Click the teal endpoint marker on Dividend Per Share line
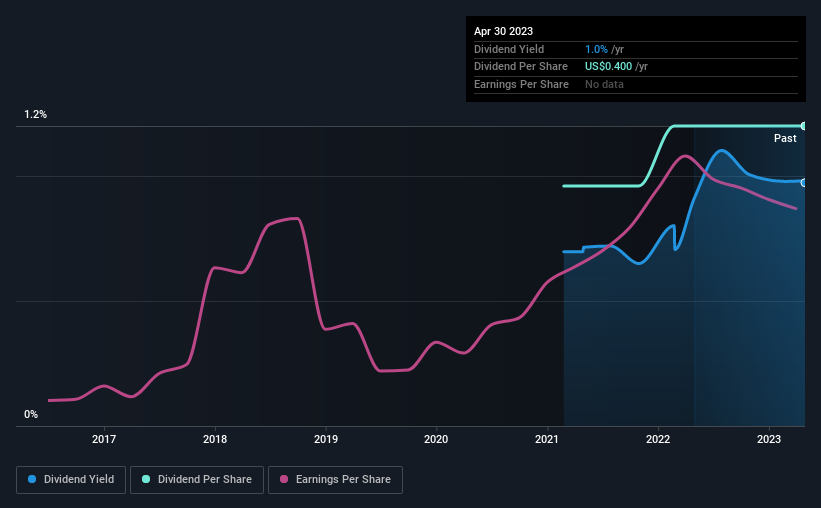Screen dimensions: 821x508 point(804,126)
